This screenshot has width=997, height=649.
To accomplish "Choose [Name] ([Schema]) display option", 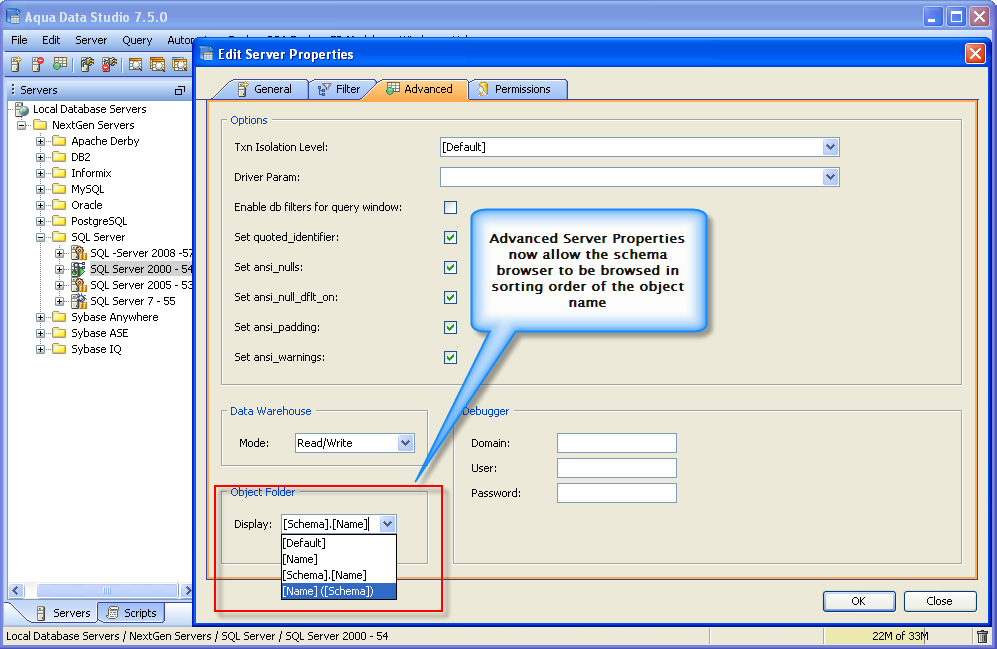I will (x=339, y=591).
